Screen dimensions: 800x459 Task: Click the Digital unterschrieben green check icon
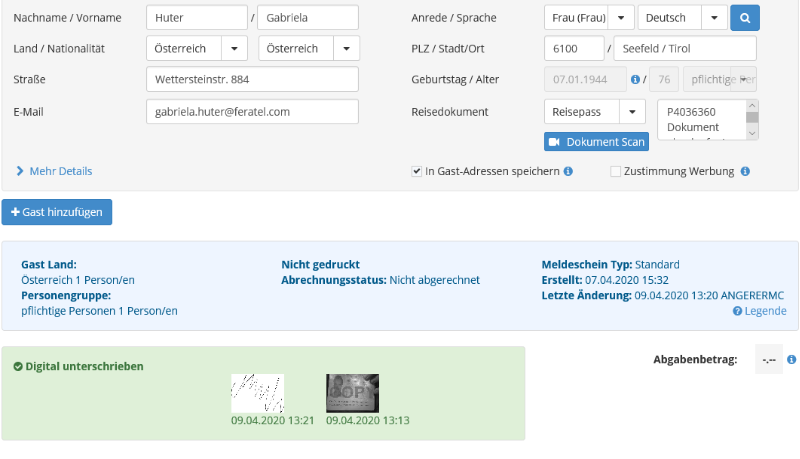(x=18, y=367)
